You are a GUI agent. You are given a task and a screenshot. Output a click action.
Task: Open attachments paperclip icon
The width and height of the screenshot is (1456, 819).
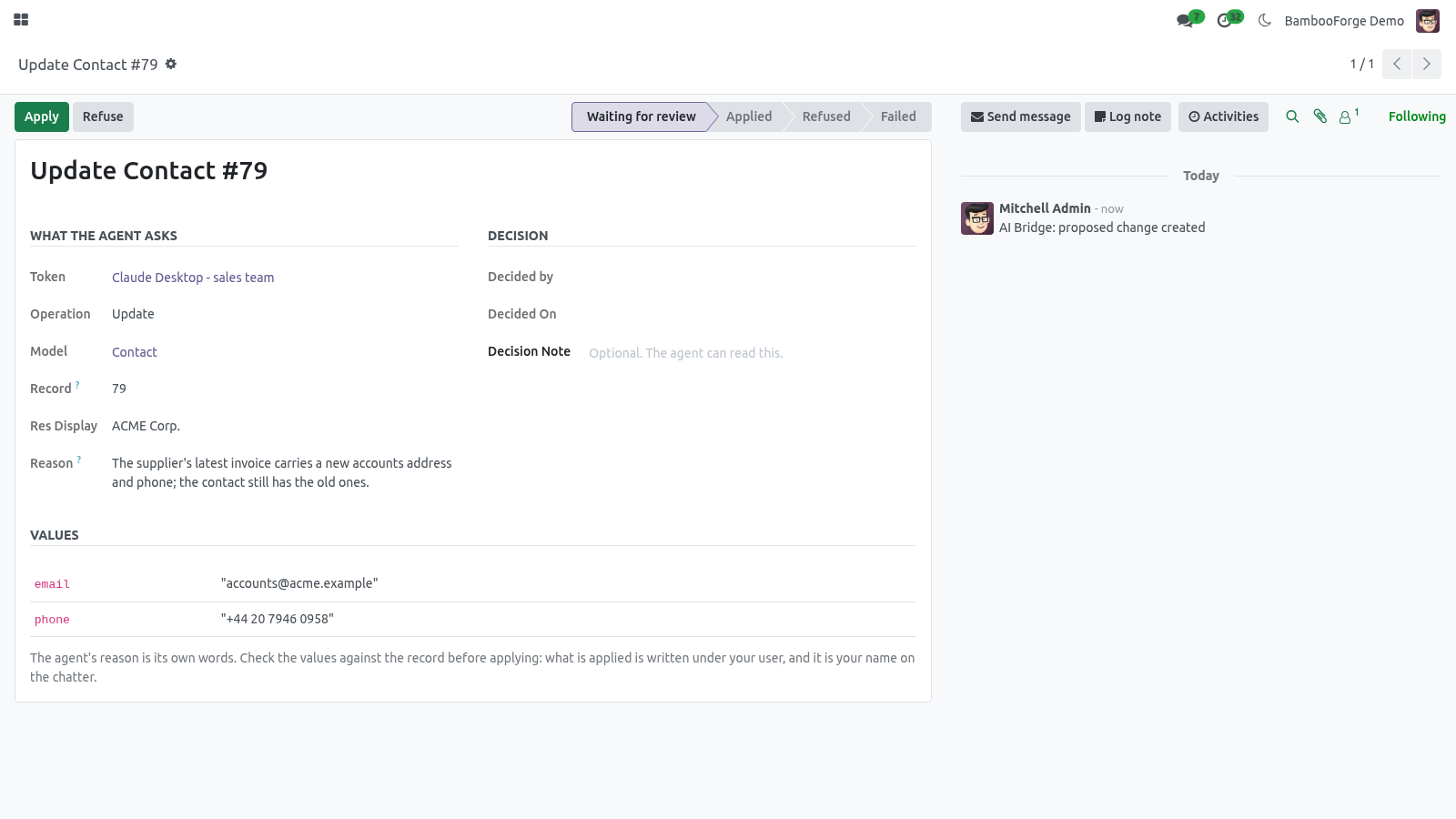(1320, 116)
